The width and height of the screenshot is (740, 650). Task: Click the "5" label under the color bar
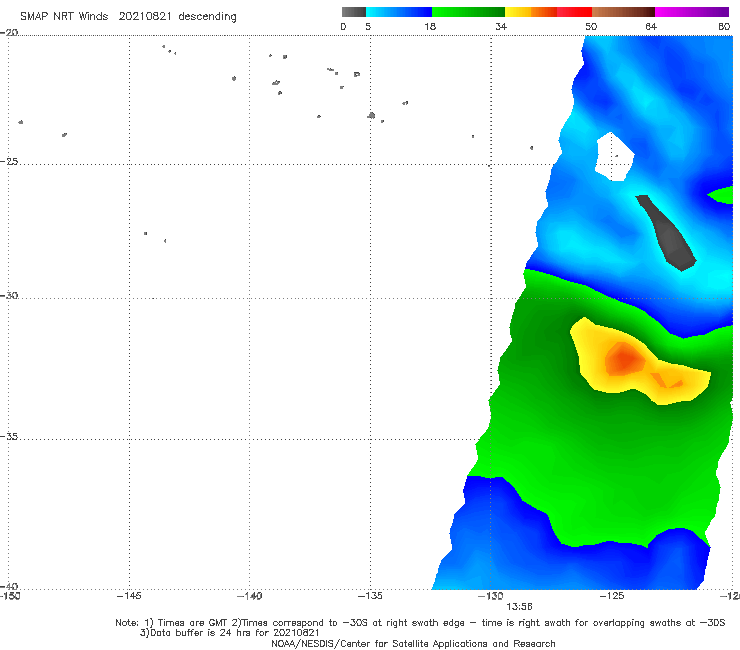tap(368, 26)
